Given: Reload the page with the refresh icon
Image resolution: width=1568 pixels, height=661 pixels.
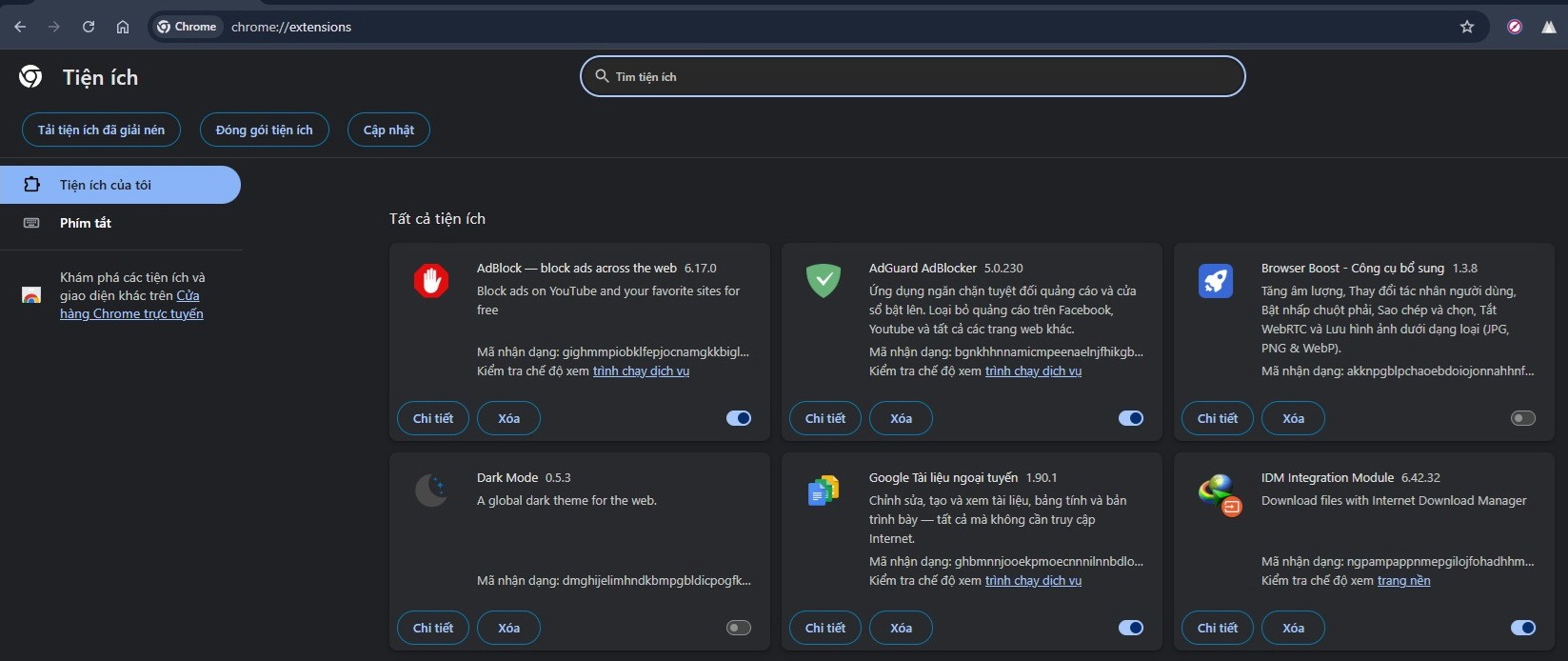Looking at the screenshot, I should [x=89, y=27].
